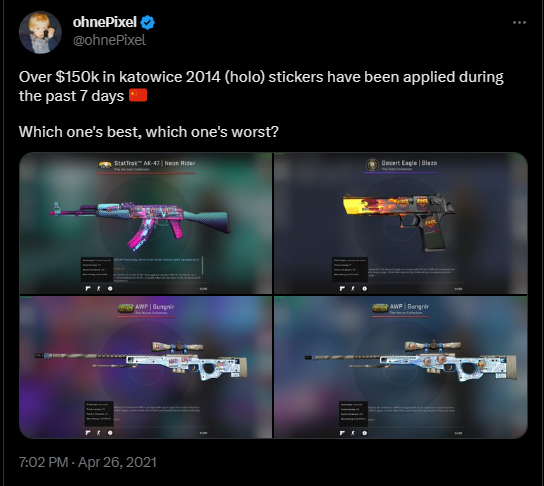Open ohnePixel's profile avatar
544x486 pixels.
40,32
